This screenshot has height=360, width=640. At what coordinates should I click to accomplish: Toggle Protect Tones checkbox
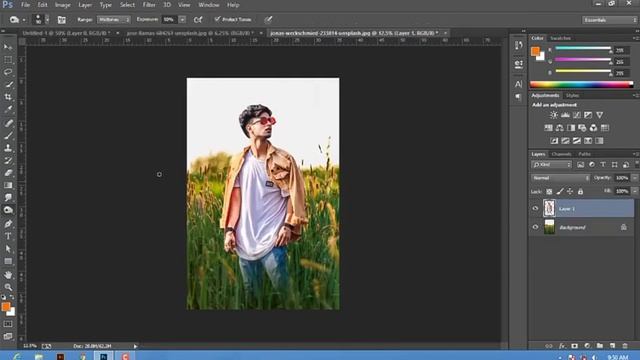217,19
